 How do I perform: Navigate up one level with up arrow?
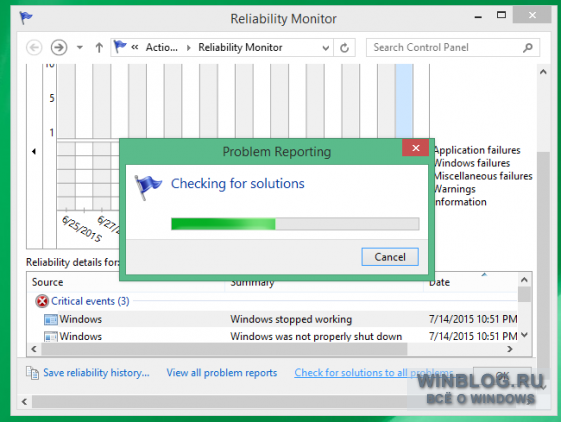tap(99, 48)
